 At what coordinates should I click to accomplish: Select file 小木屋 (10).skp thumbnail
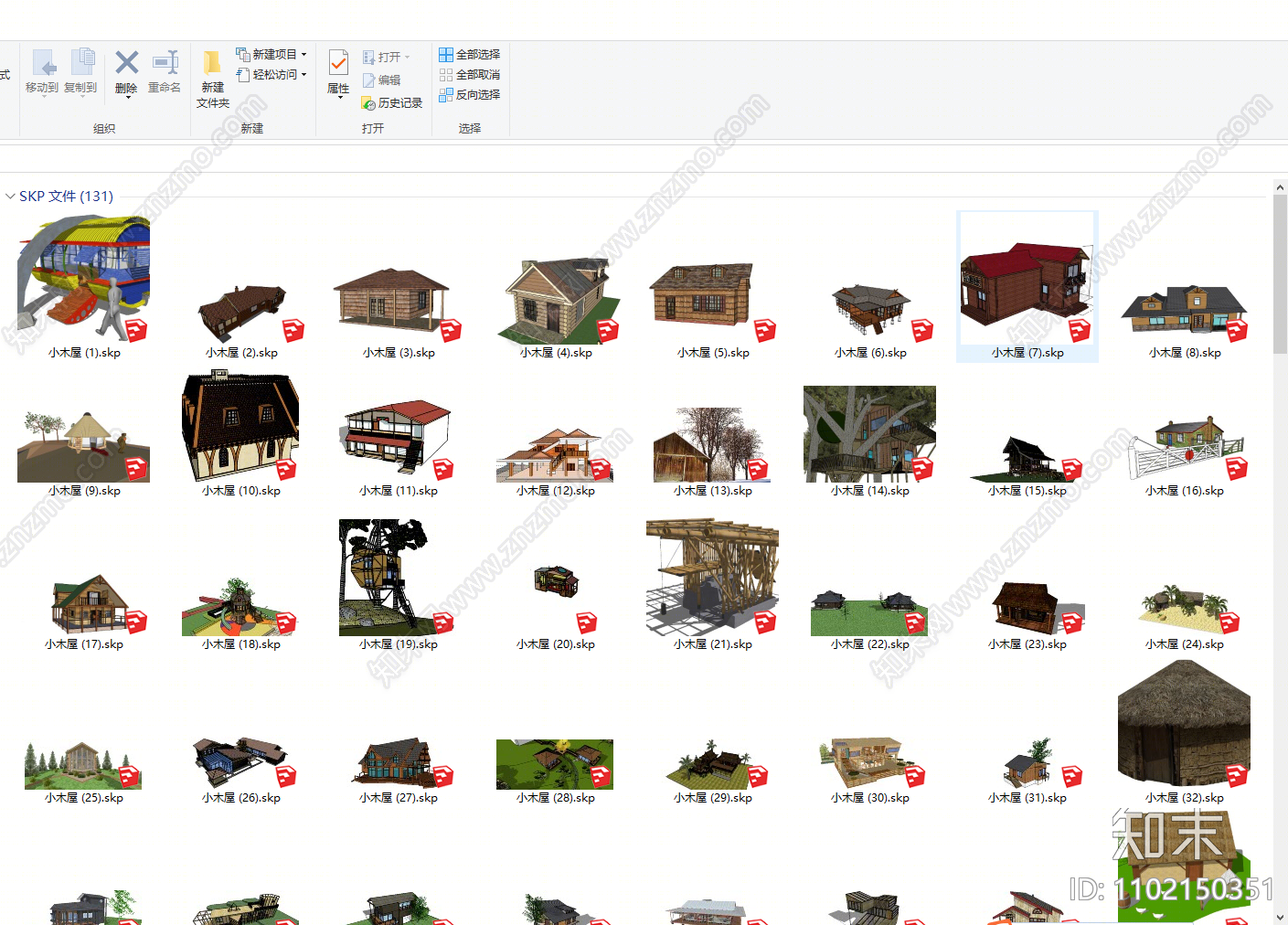[x=240, y=425]
